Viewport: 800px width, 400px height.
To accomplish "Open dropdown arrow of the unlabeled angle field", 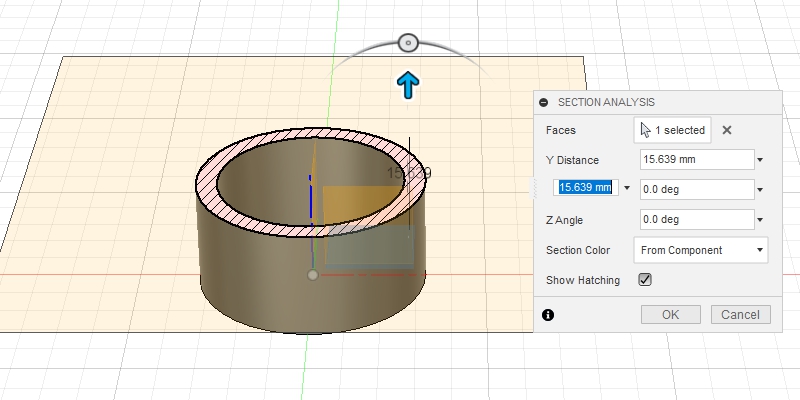I will [760, 189].
